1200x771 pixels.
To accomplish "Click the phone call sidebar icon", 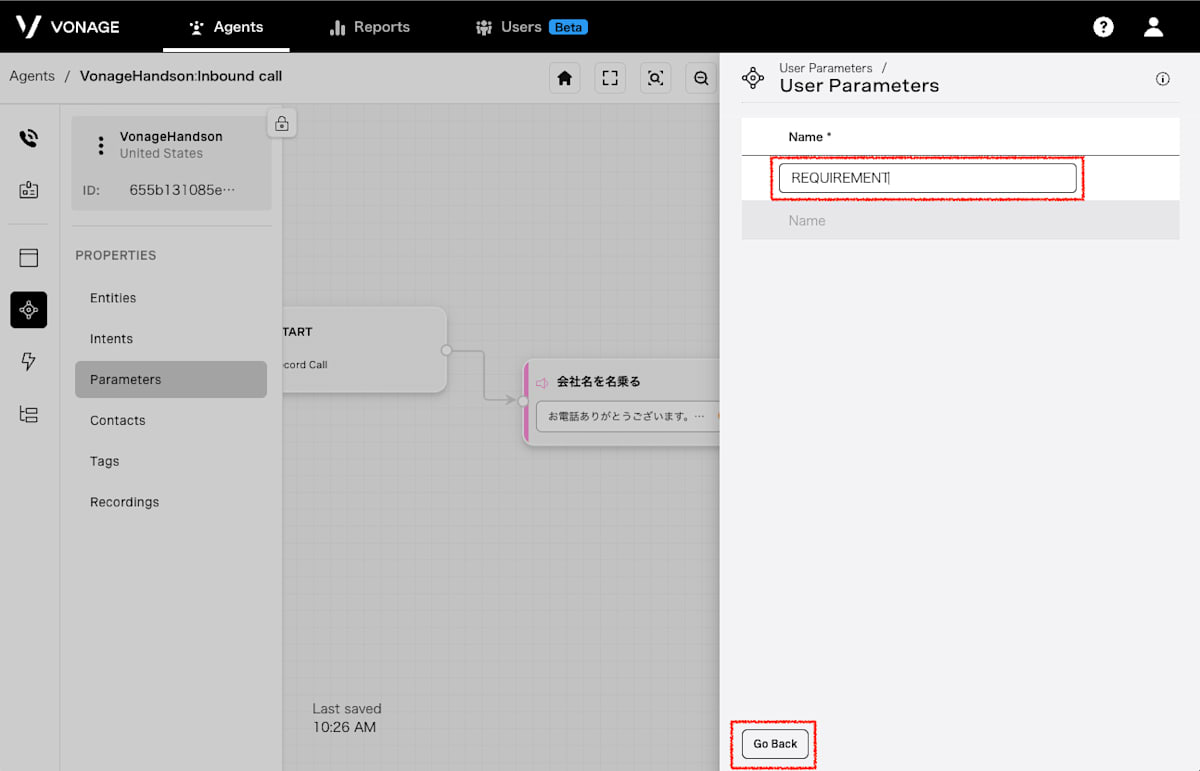I will click(x=29, y=138).
